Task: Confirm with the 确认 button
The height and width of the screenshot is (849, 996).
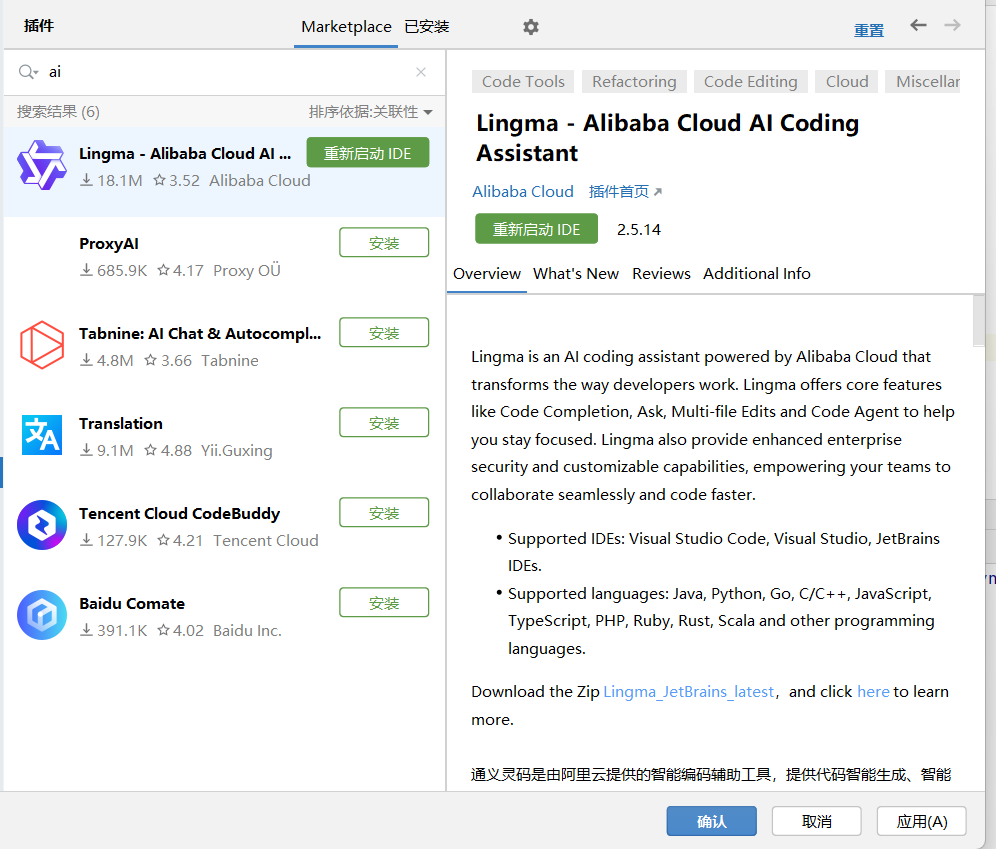Action: coord(711,821)
